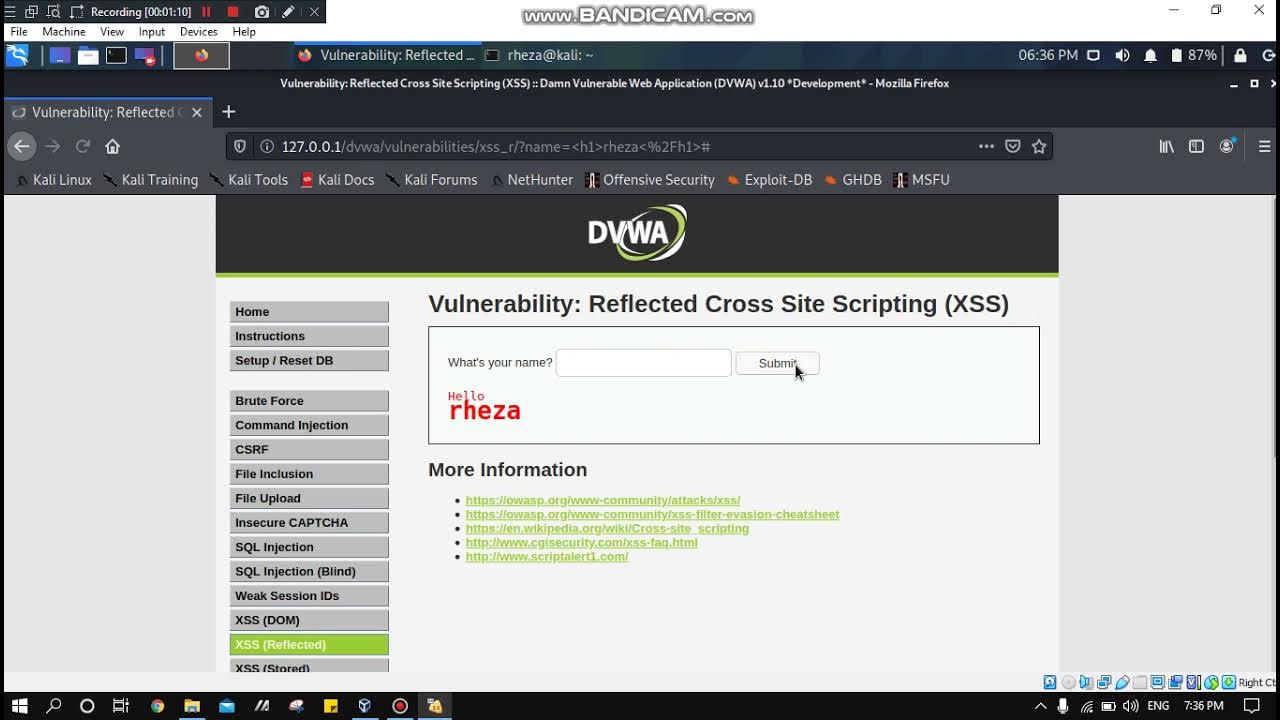
Task: Open xss-filter-evasion-cheatsheet link
Action: click(652, 514)
